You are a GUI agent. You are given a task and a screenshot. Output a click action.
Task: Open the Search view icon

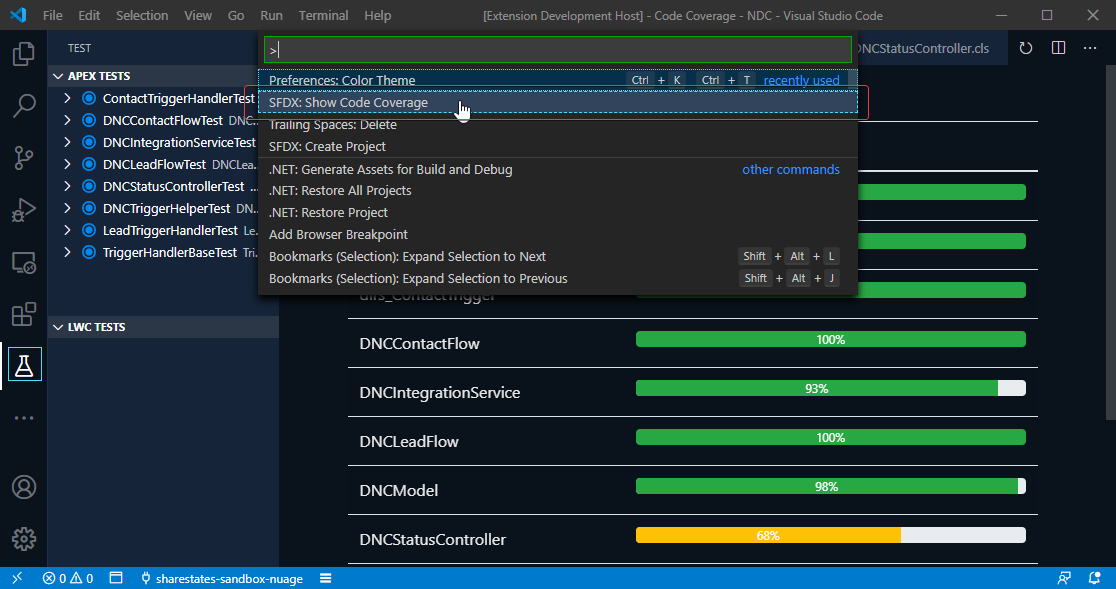pyautogui.click(x=23, y=105)
